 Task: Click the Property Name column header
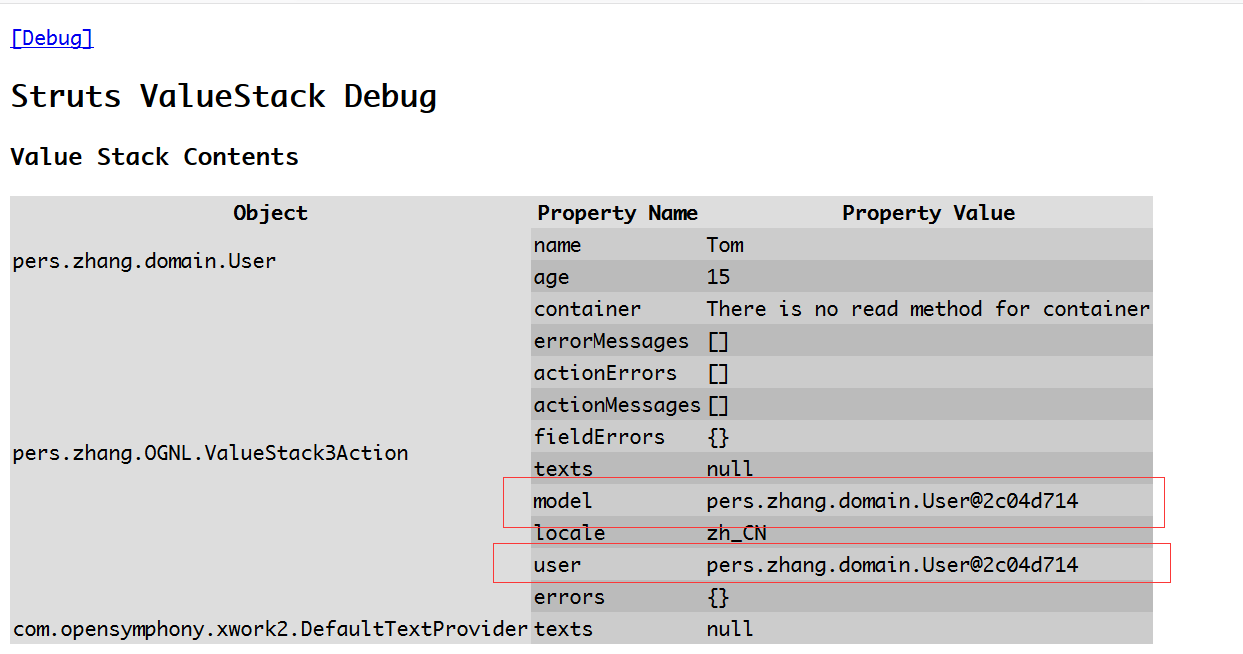pyautogui.click(x=617, y=213)
